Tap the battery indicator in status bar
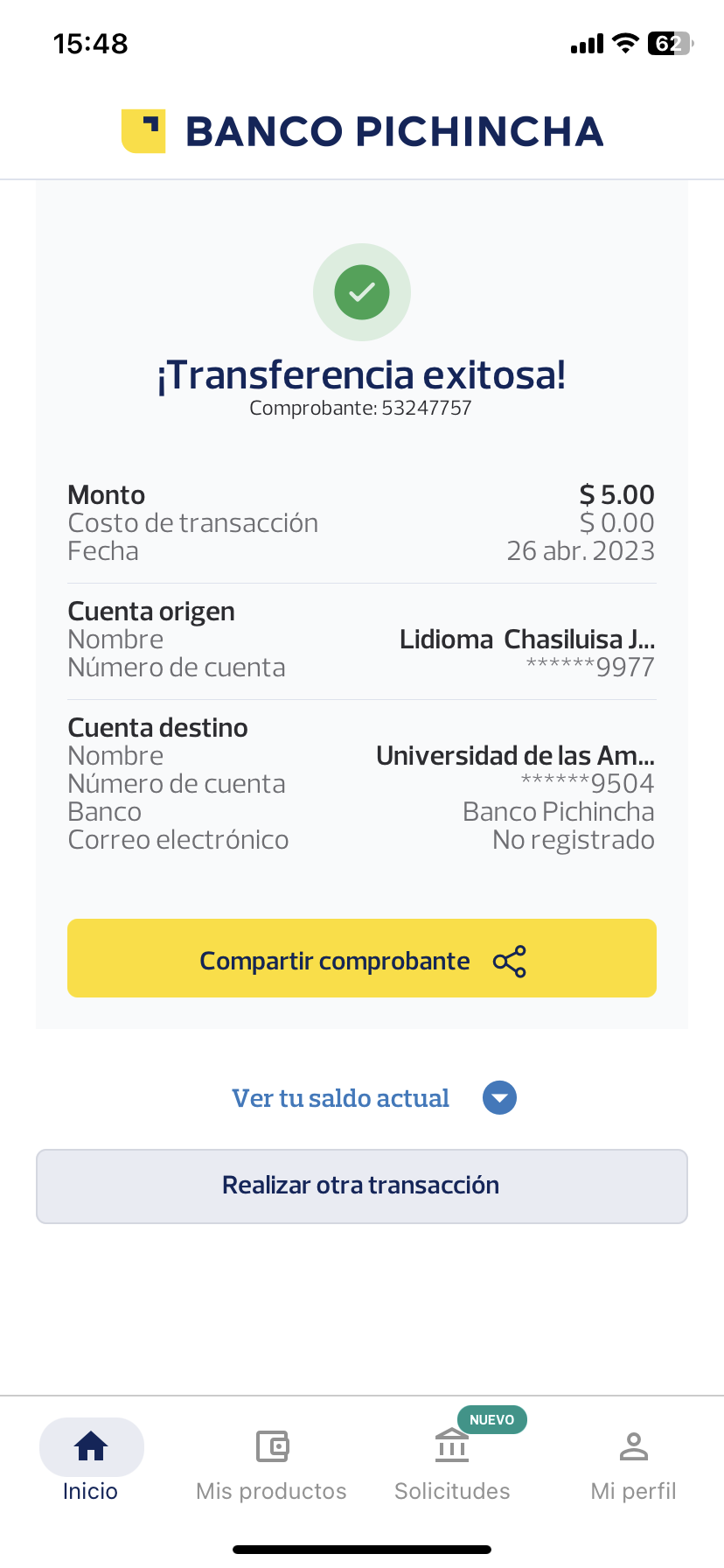This screenshot has width=724, height=1568. 670,44
